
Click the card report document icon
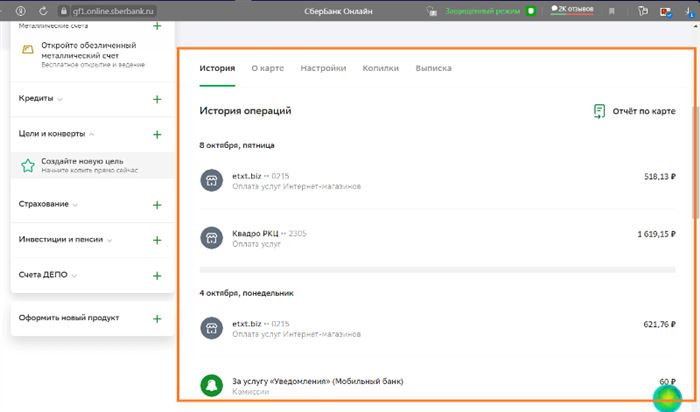point(599,111)
